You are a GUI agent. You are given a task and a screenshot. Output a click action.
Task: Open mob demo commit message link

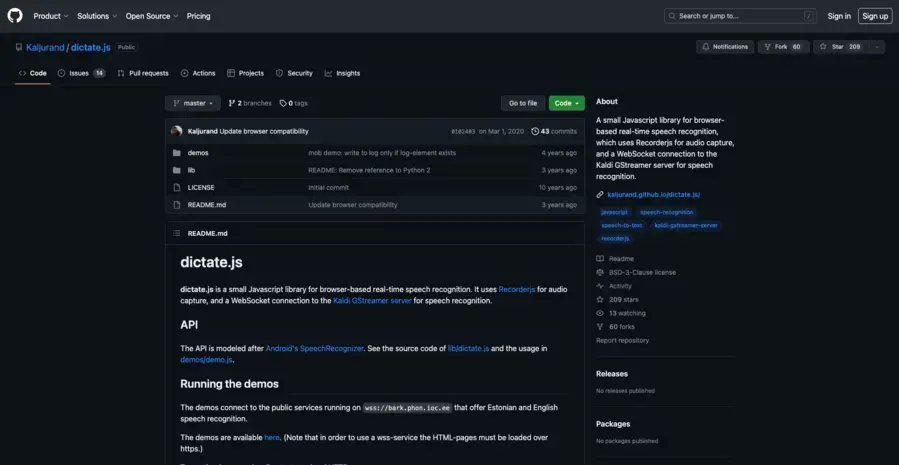(382, 153)
